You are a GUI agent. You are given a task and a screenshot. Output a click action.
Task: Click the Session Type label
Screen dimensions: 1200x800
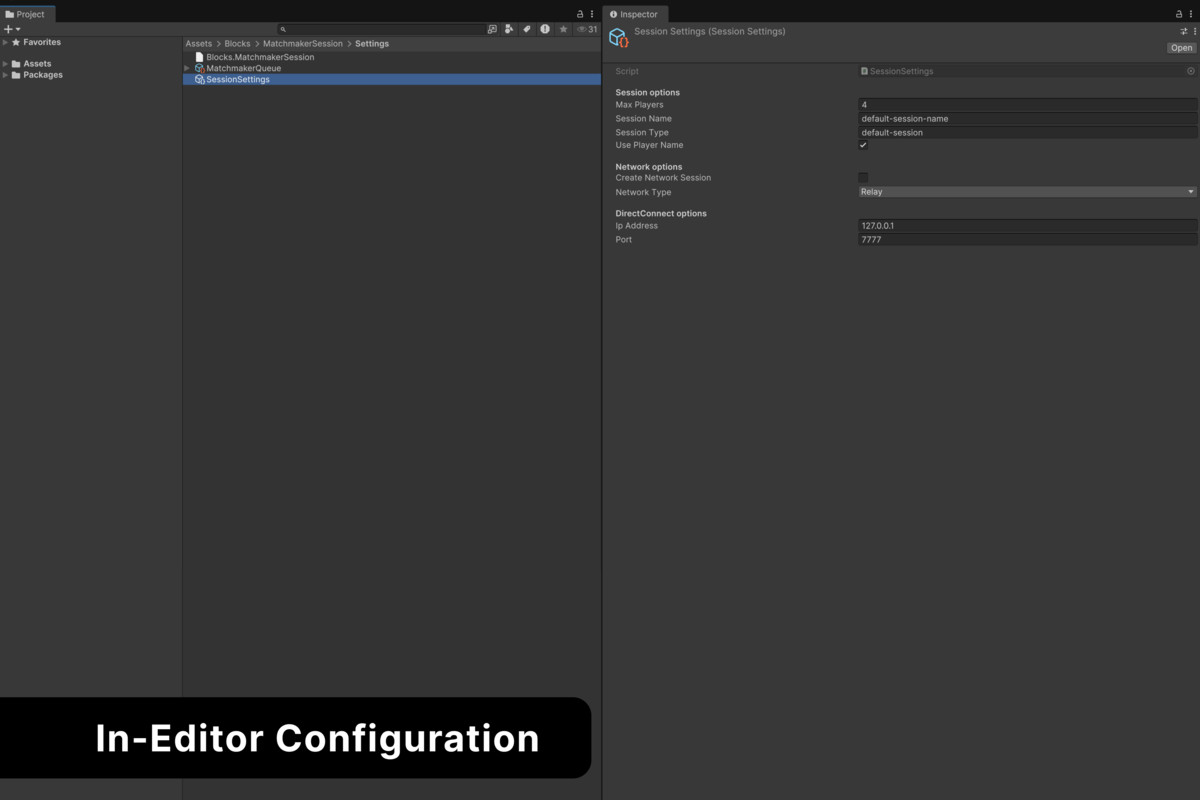[x=642, y=132]
